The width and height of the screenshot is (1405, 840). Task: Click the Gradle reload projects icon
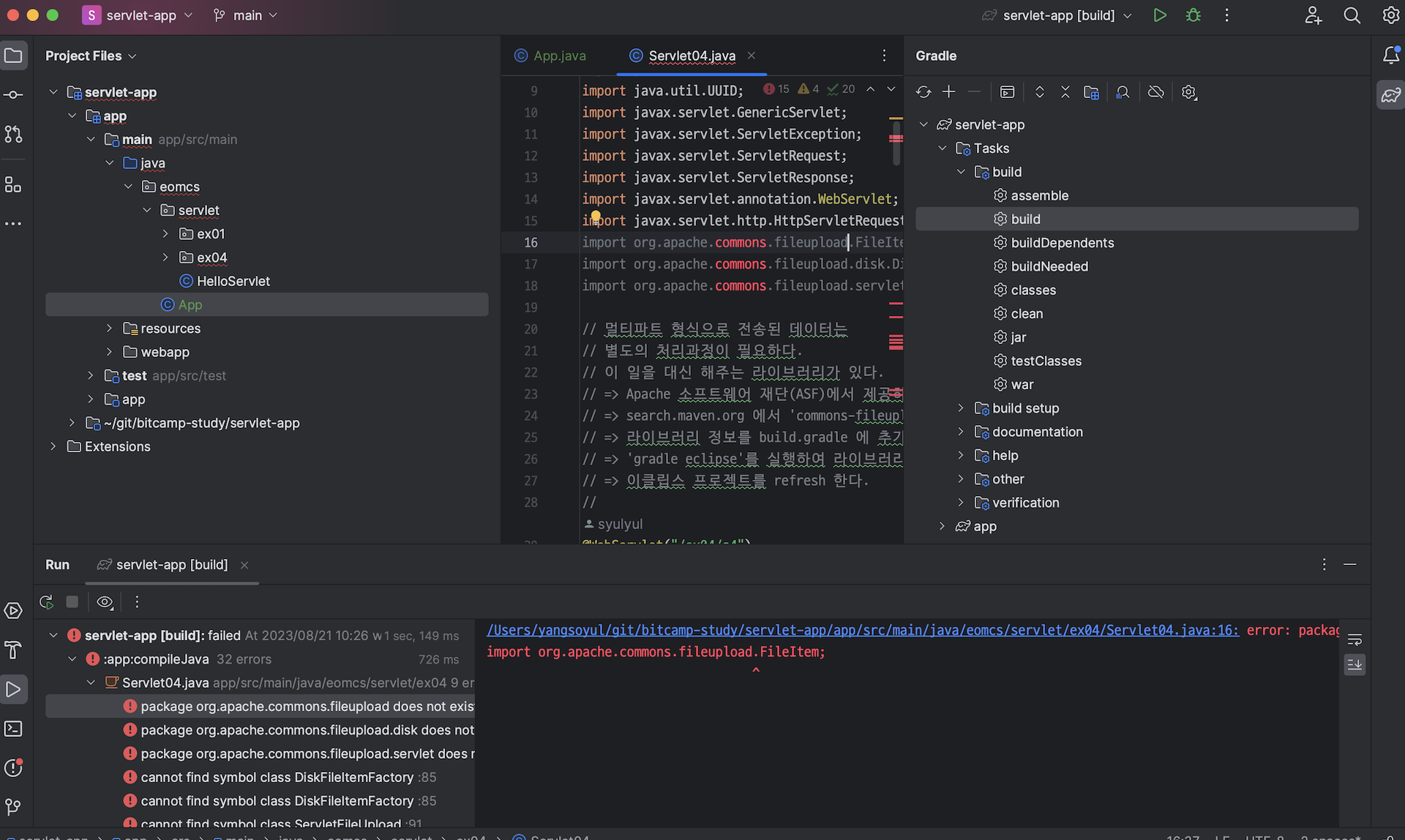point(923,92)
